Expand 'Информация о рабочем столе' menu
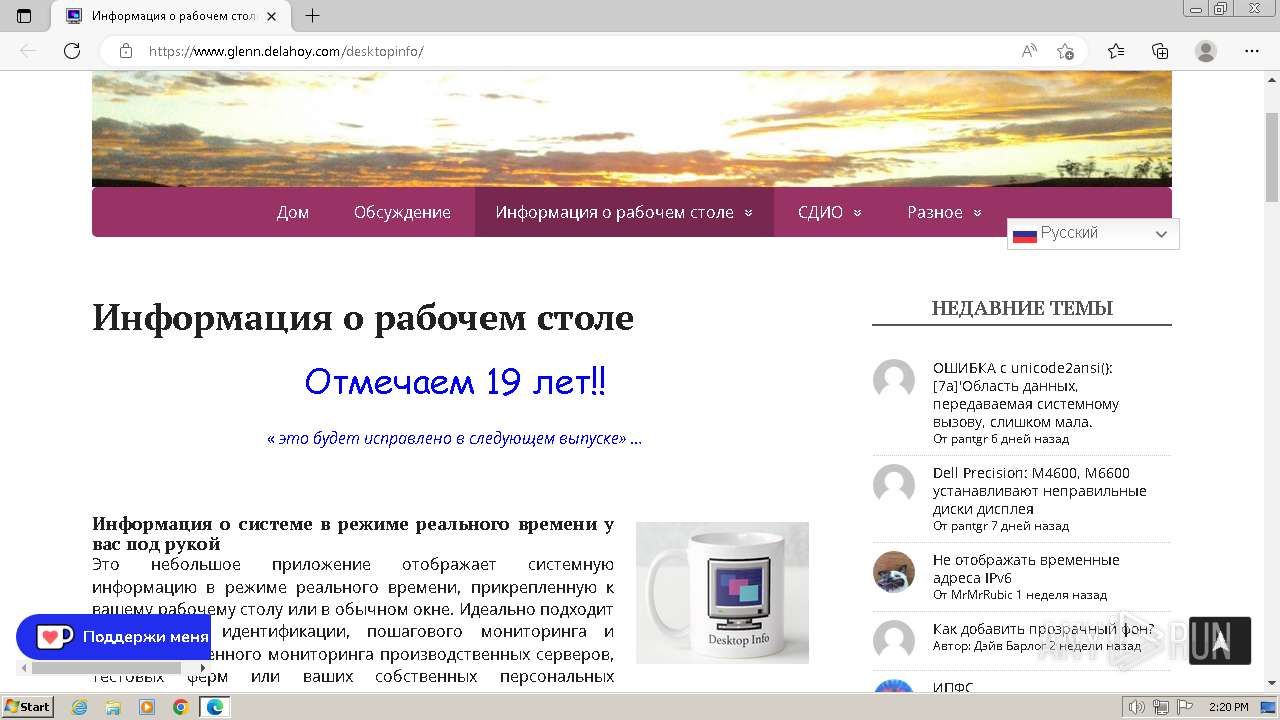Screen dimensions: 1280x720 624,212
